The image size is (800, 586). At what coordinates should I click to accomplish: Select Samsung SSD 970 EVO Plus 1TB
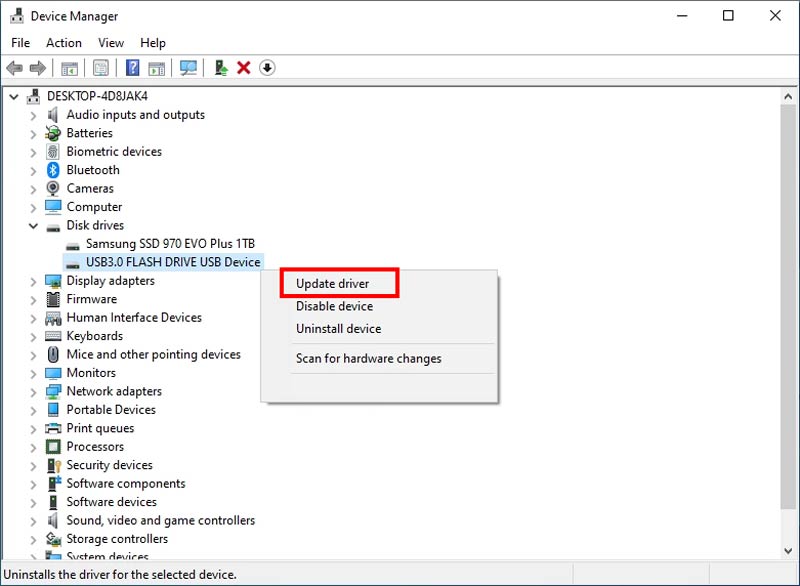tap(170, 244)
